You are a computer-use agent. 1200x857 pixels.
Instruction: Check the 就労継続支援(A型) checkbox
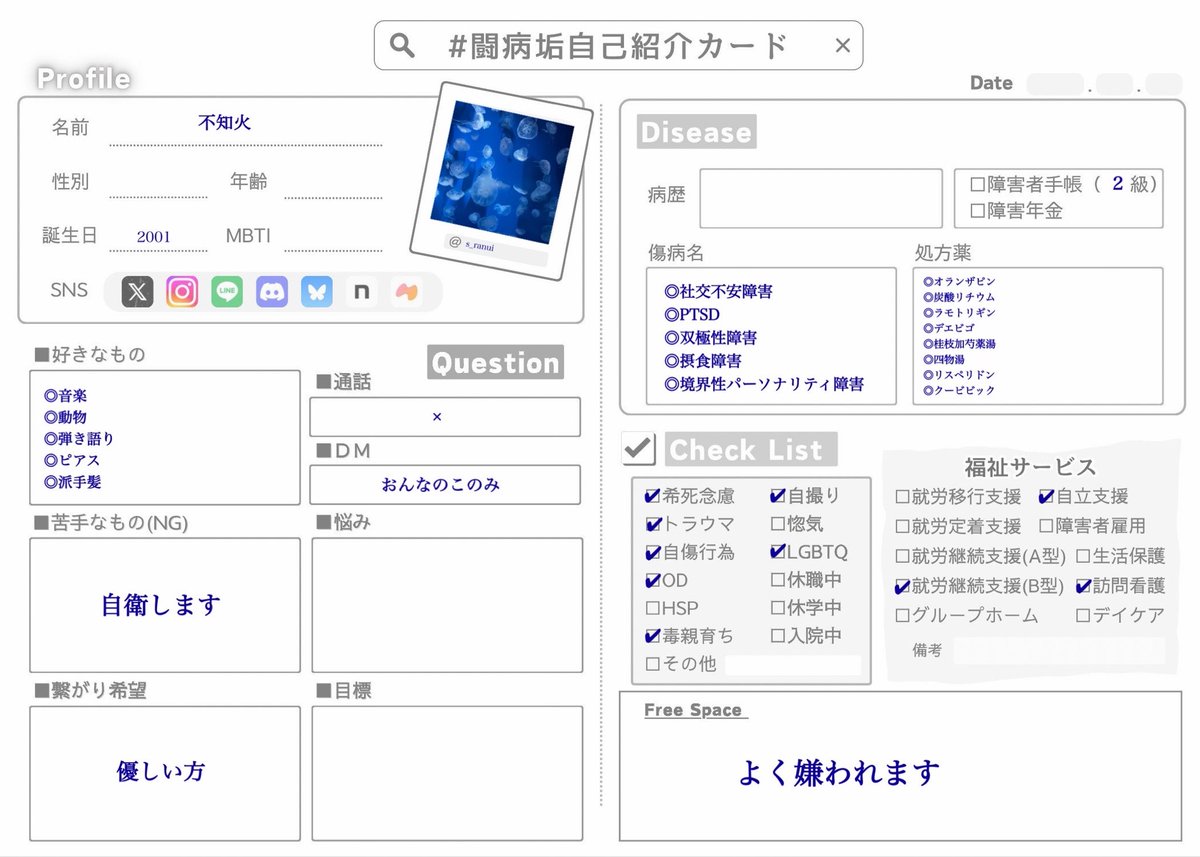point(902,556)
